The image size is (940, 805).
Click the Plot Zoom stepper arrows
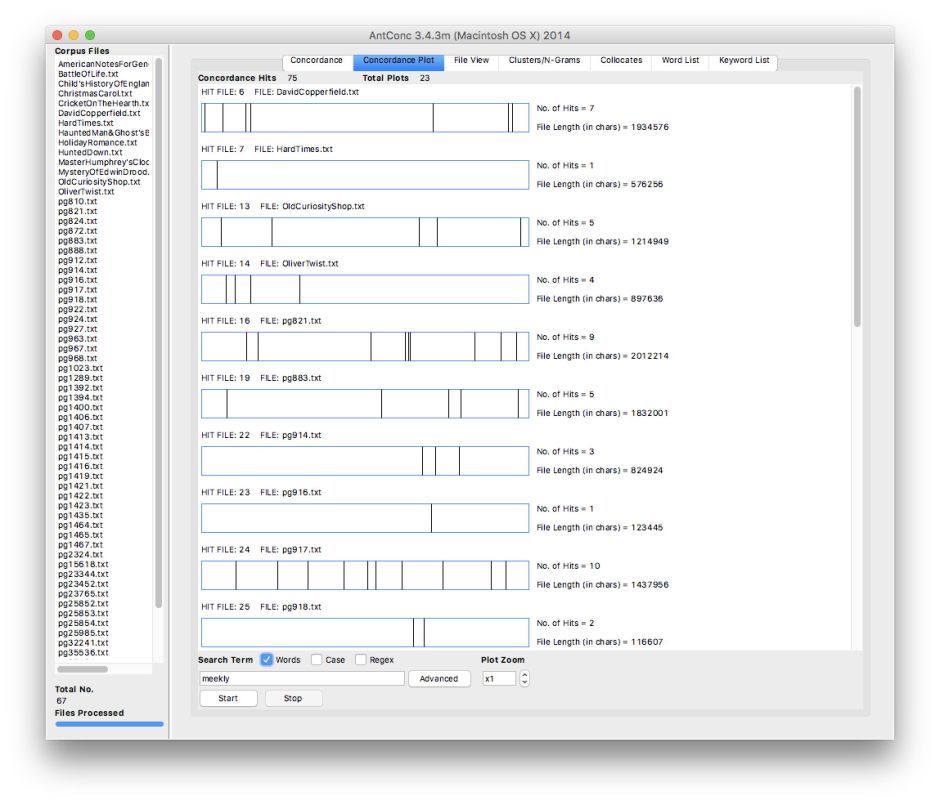pyautogui.click(x=525, y=679)
